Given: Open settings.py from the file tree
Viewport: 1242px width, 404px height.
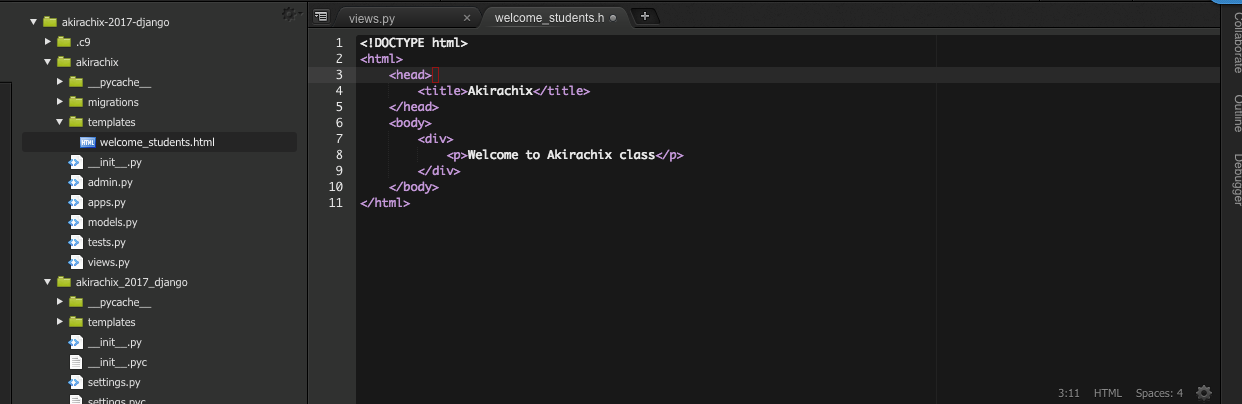Looking at the screenshot, I should point(113,382).
